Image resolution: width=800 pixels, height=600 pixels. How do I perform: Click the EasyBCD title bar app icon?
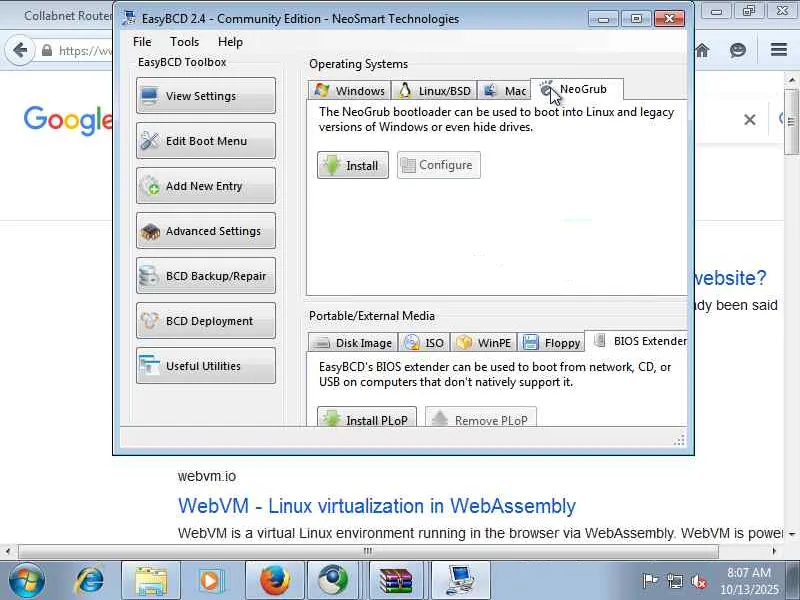click(x=129, y=18)
